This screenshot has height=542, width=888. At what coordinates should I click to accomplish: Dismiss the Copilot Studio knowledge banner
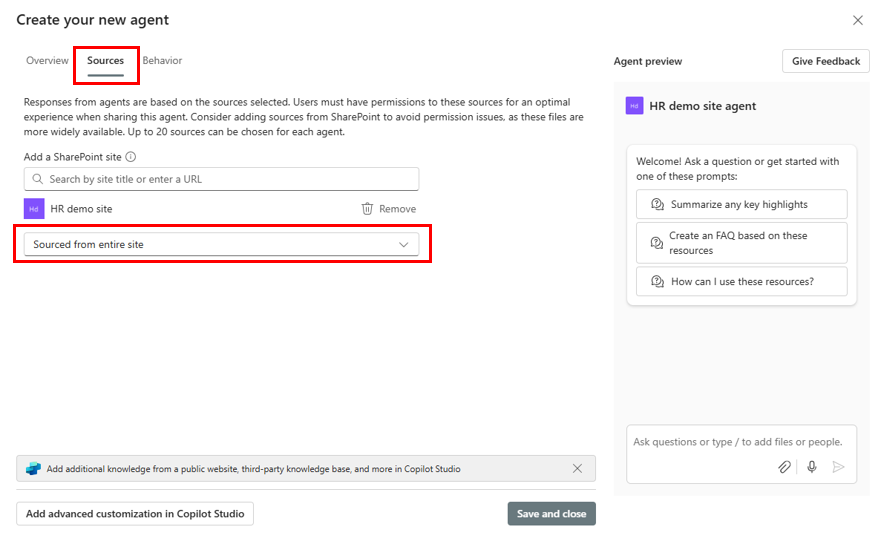click(577, 468)
